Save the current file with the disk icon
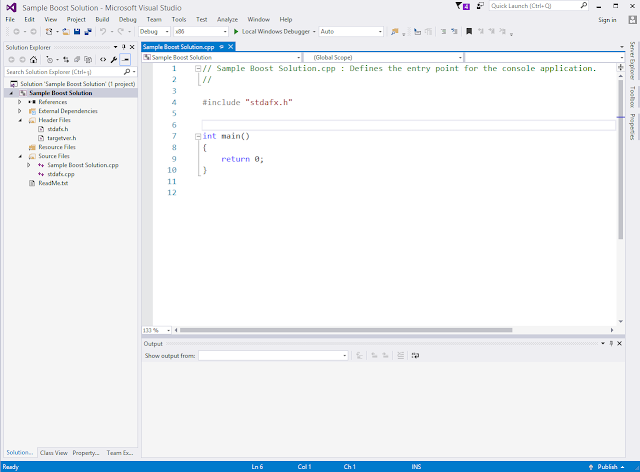Screen dimensions: 640x472 pos(77,31)
